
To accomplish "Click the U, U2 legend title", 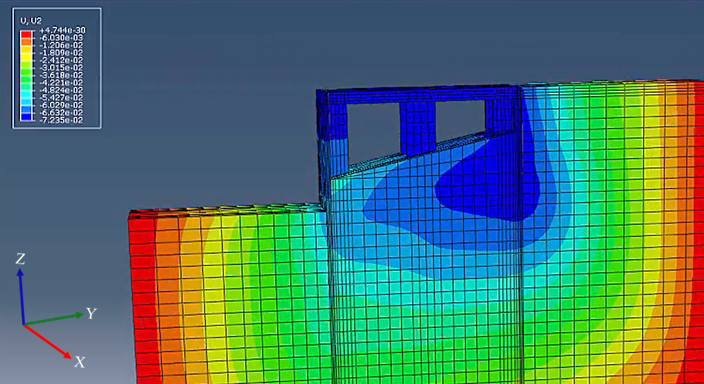I will pyautogui.click(x=31, y=21).
